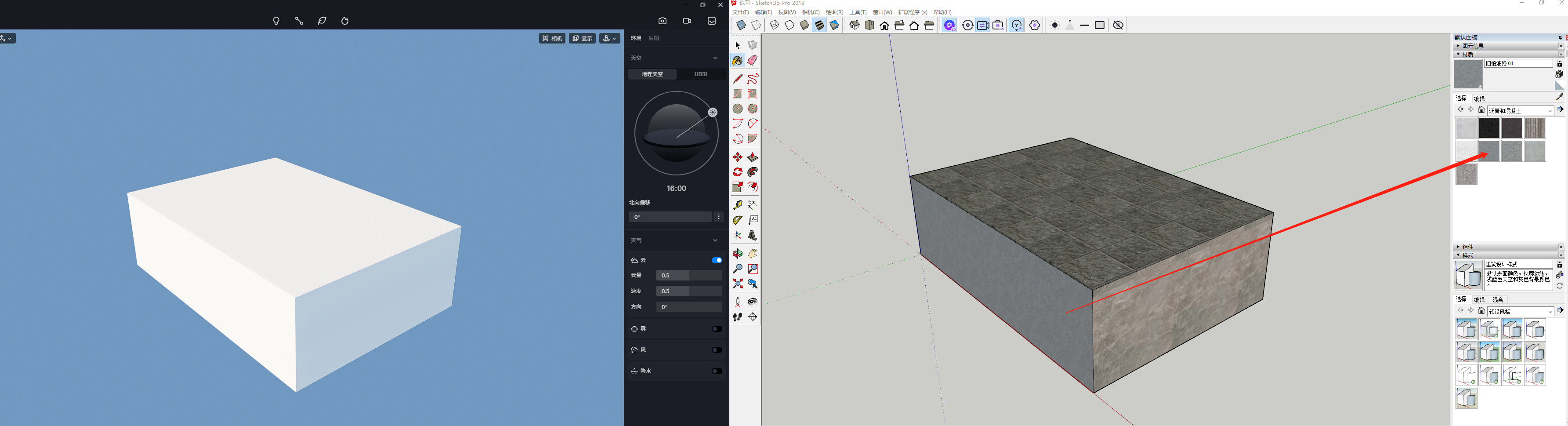Open the 预设风格 style dropdown
The width and height of the screenshot is (1568, 426).
tap(1520, 312)
